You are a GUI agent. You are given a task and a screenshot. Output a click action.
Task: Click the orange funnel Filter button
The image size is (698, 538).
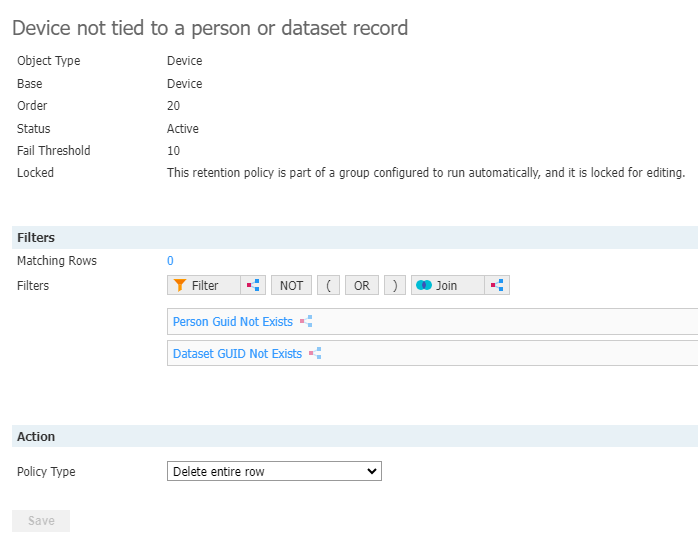tap(204, 285)
